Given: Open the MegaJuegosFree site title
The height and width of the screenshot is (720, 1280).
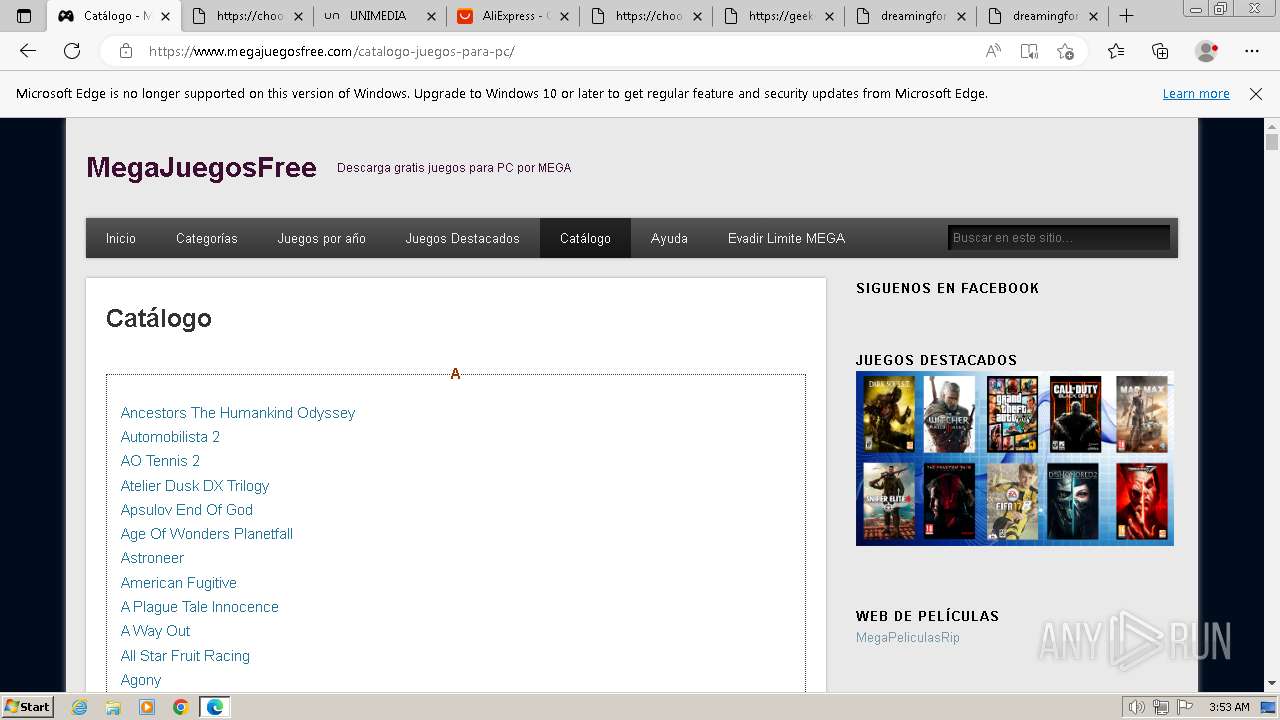Looking at the screenshot, I should tap(201, 167).
